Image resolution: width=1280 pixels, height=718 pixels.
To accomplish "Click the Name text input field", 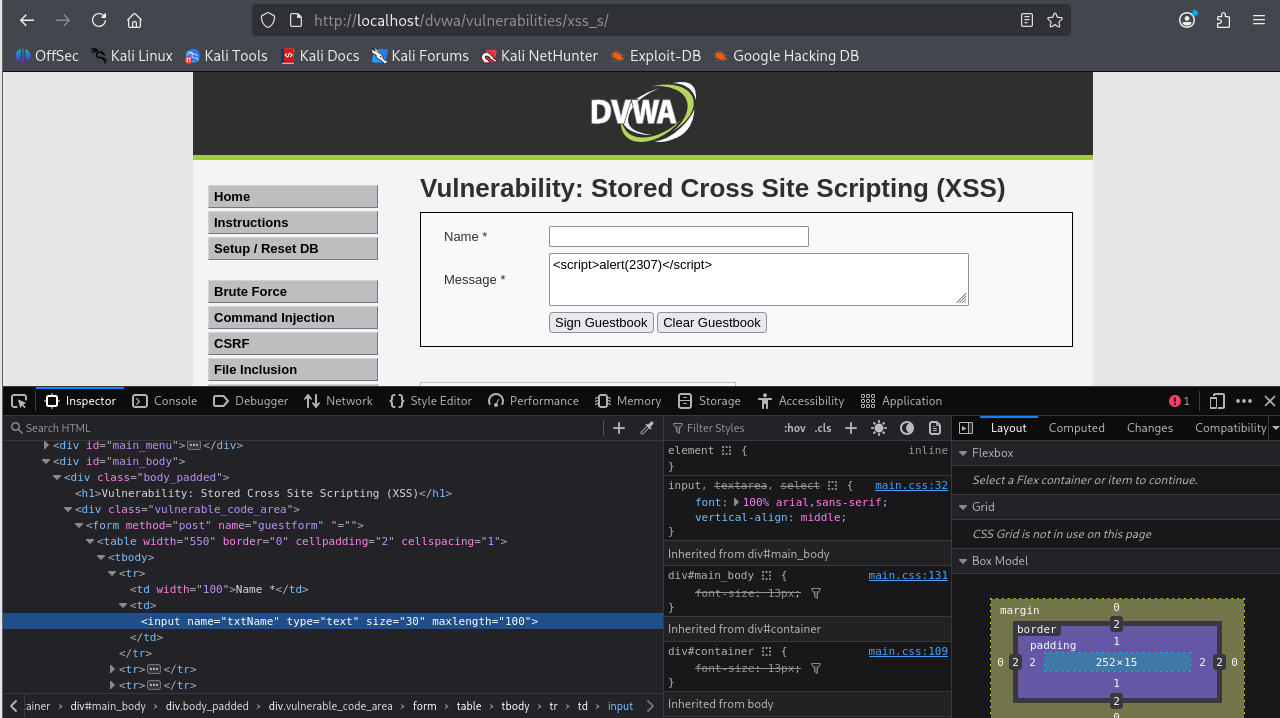I will click(678, 237).
